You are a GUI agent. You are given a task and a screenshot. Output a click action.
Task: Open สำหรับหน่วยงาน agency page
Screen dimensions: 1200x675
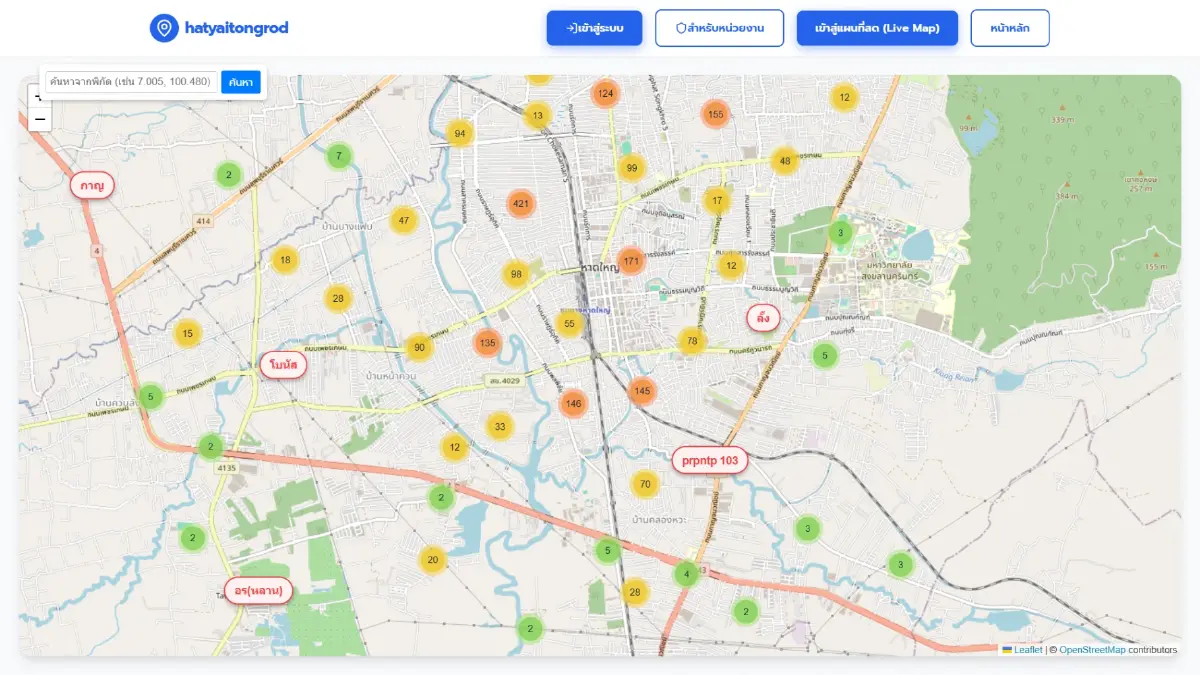point(719,28)
